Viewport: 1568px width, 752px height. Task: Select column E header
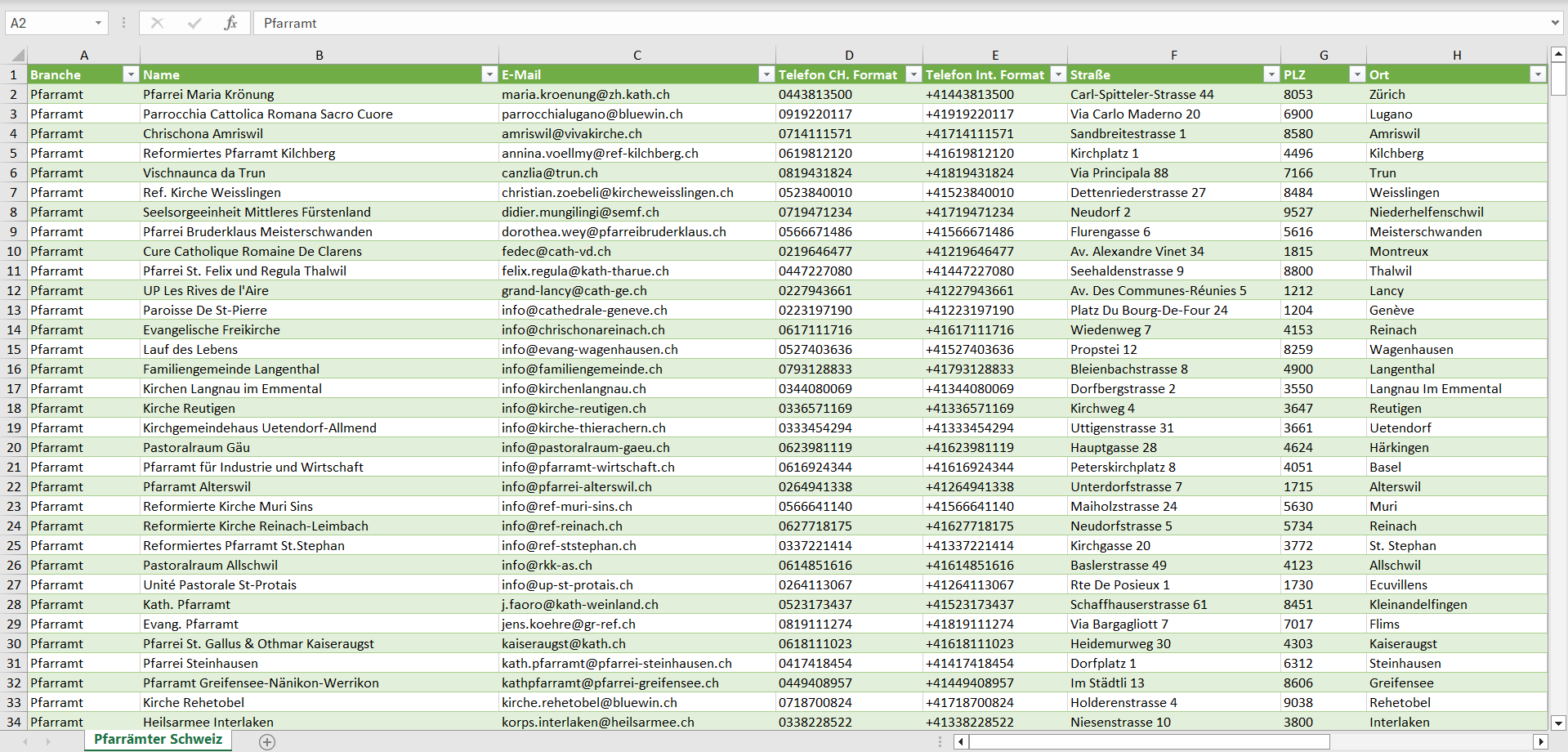[x=995, y=56]
